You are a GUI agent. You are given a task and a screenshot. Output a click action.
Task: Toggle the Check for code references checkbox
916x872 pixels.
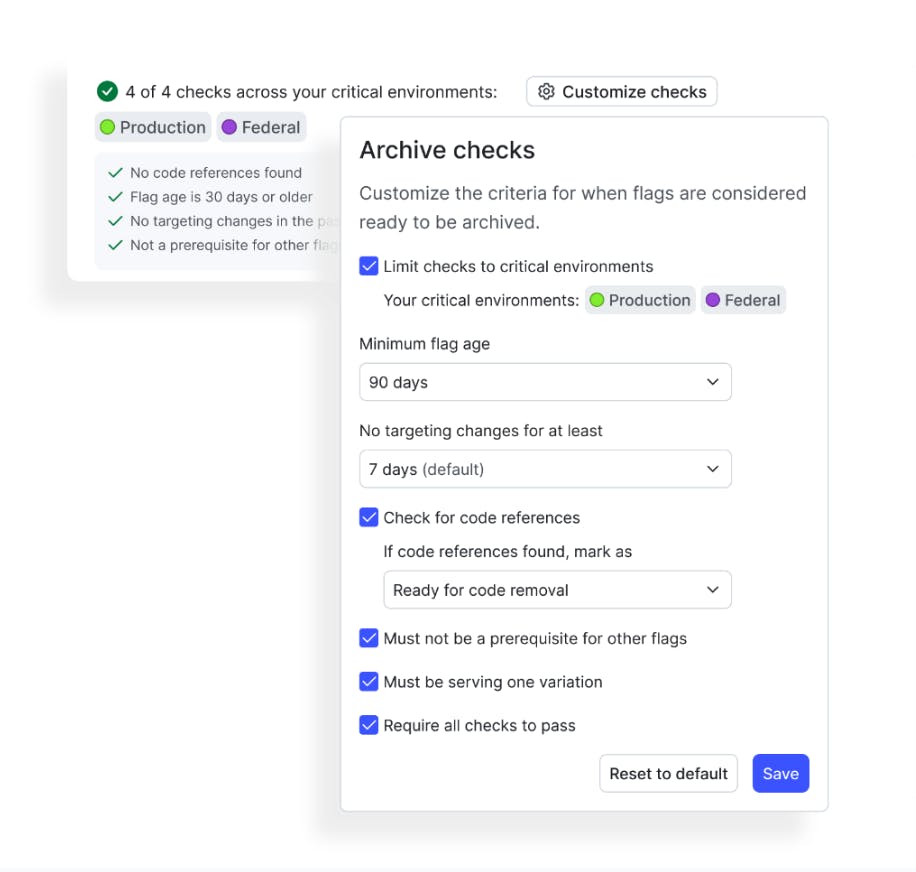(369, 517)
